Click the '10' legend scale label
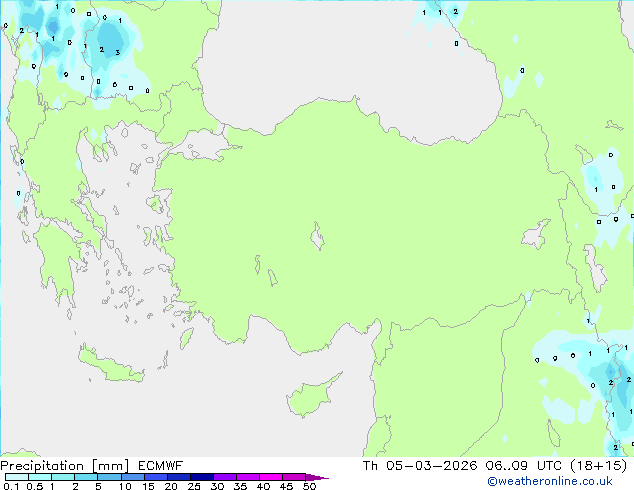The image size is (634, 490). pyautogui.click(x=125, y=486)
